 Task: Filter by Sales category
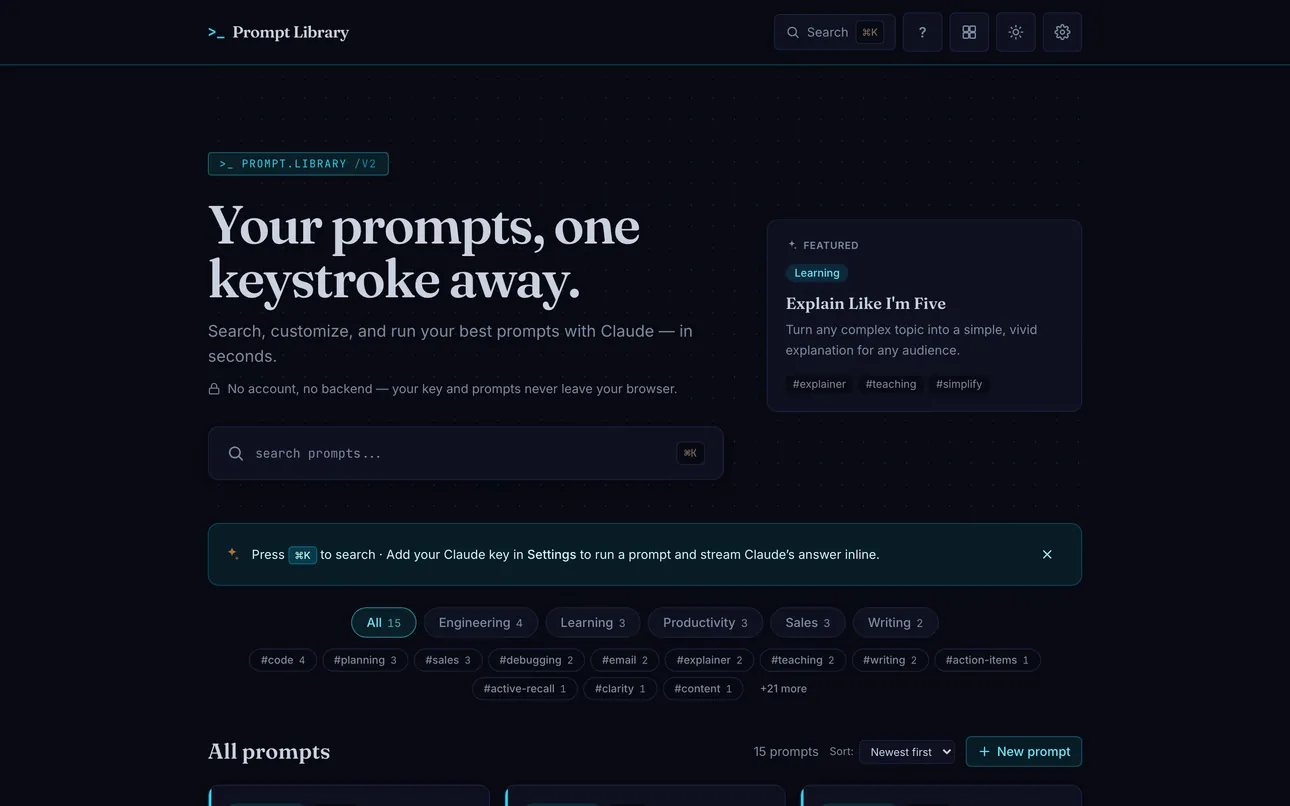tap(807, 622)
